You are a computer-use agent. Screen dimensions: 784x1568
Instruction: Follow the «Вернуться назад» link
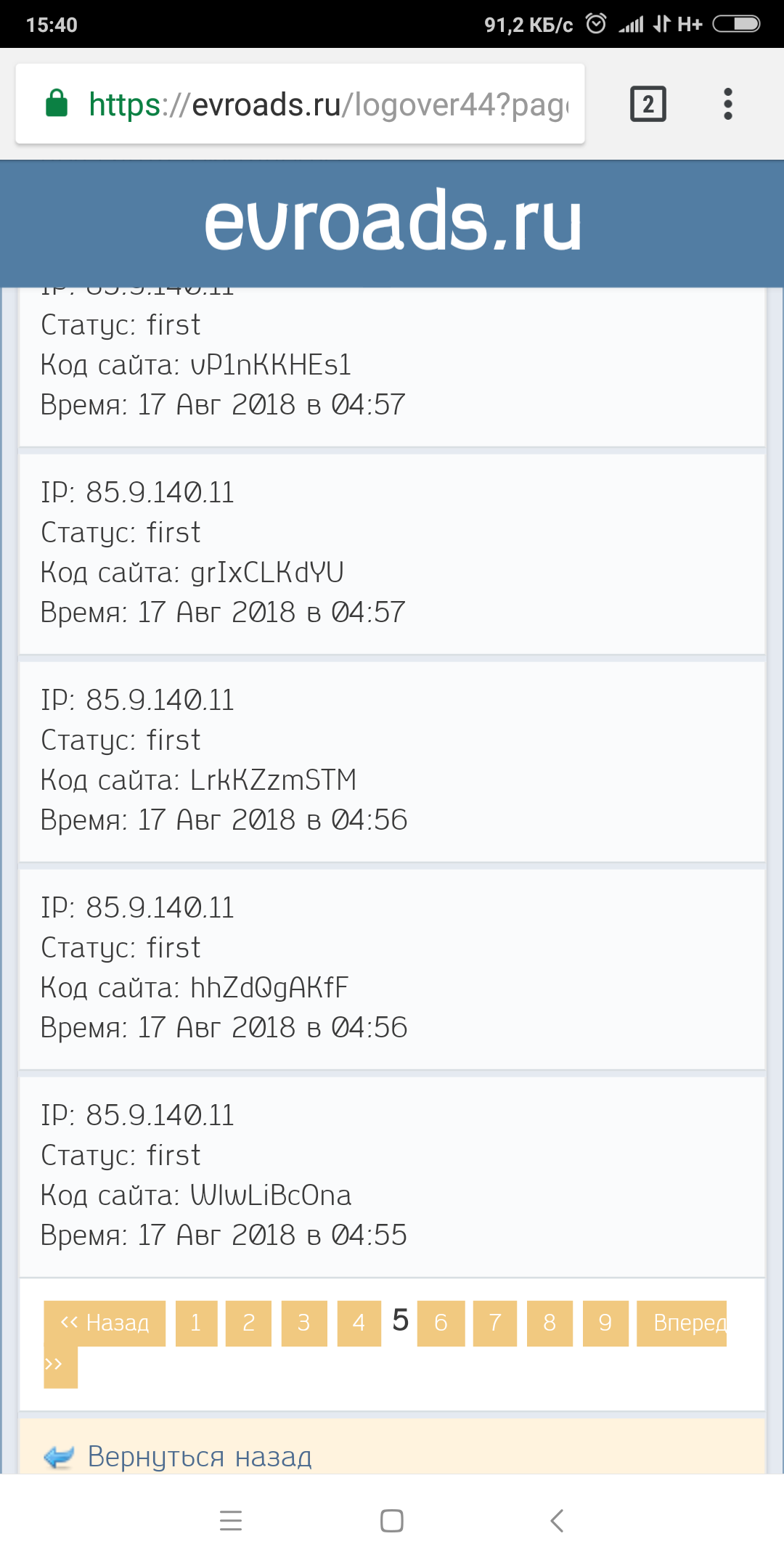pyautogui.click(x=200, y=1456)
